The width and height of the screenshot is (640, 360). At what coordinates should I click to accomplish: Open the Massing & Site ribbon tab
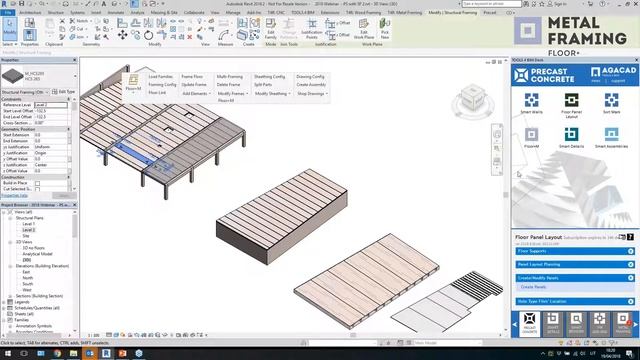tap(164, 13)
